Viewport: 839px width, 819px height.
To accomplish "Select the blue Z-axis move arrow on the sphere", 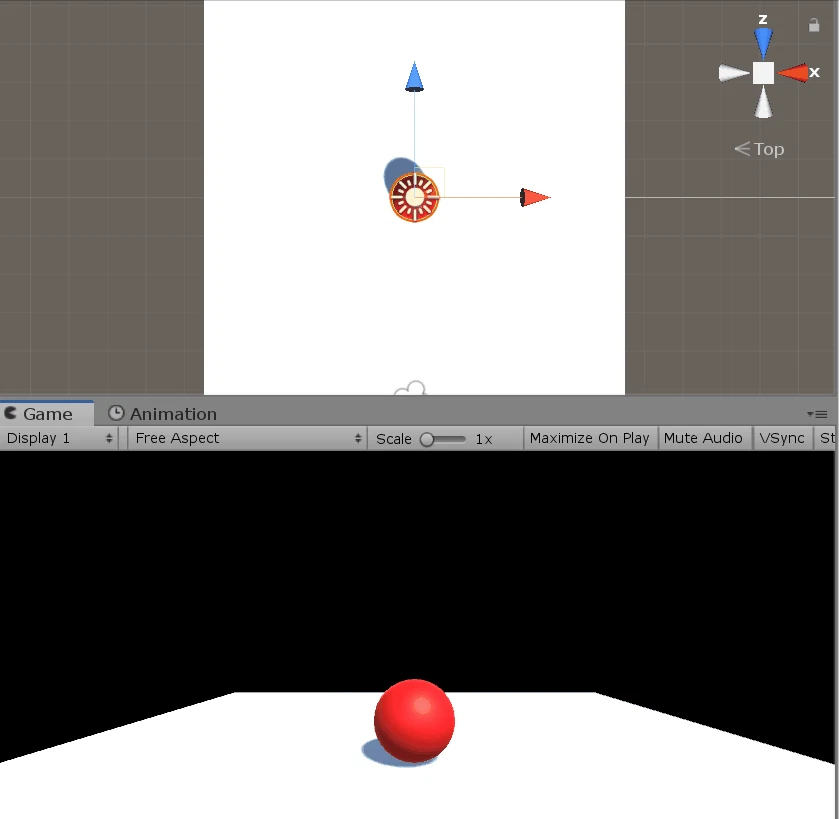I will point(415,76).
